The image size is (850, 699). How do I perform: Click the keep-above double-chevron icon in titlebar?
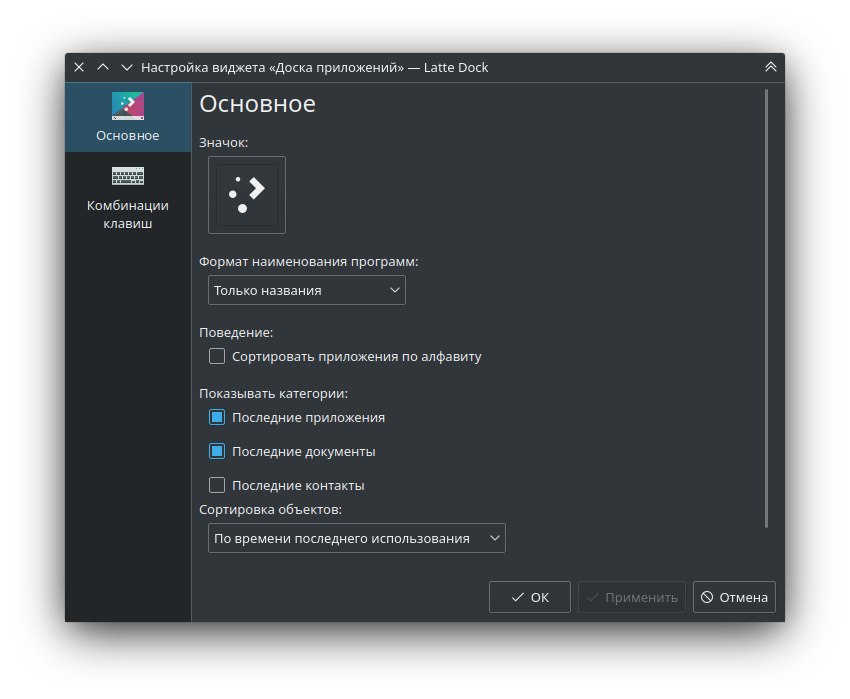click(x=770, y=67)
